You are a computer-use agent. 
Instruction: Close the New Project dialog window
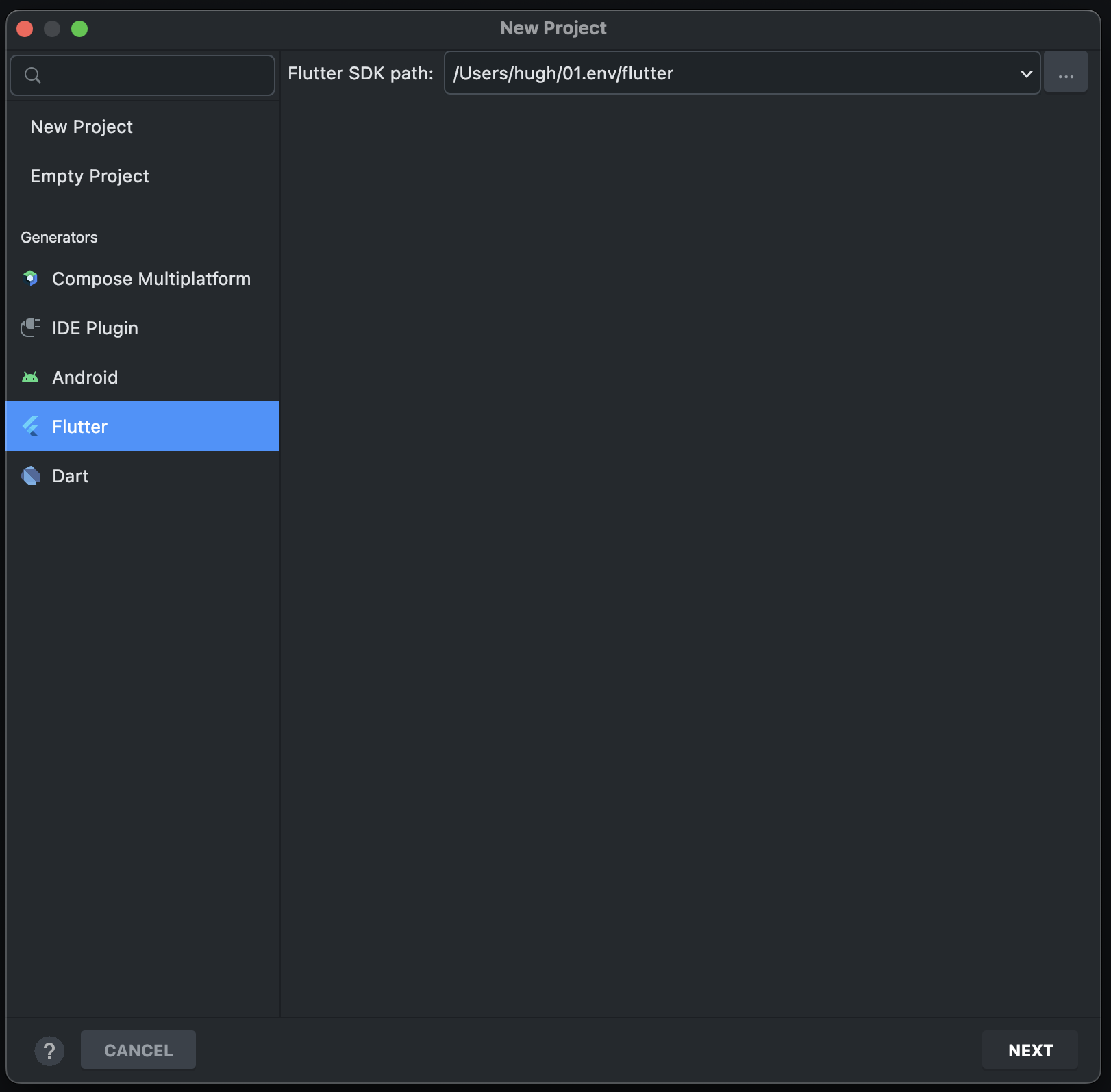coord(25,29)
